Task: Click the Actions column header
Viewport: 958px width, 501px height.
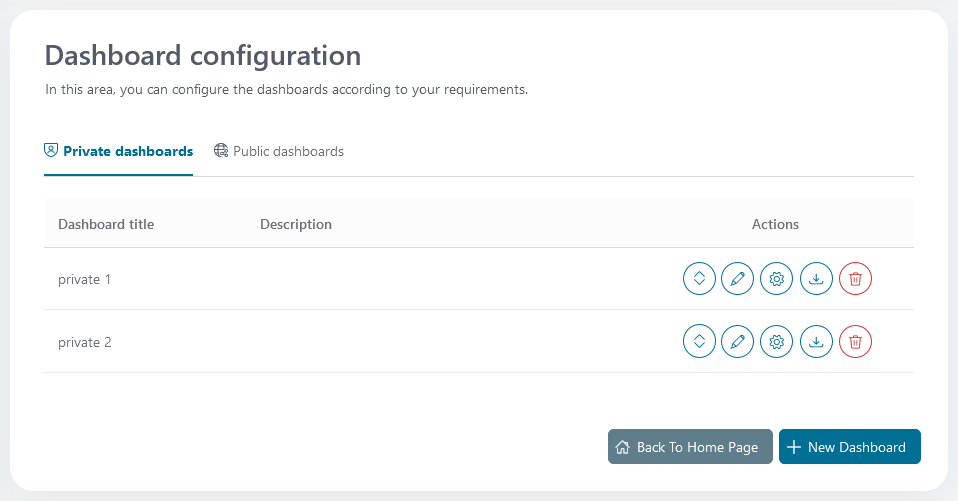Action: click(x=775, y=224)
